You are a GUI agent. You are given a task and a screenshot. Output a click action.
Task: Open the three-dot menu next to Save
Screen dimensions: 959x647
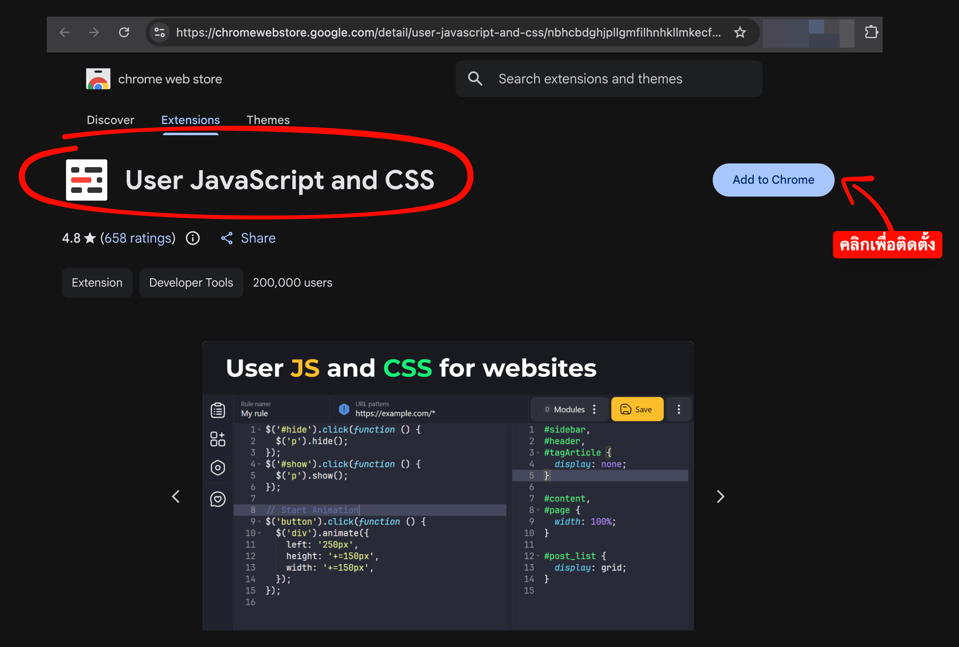click(678, 410)
